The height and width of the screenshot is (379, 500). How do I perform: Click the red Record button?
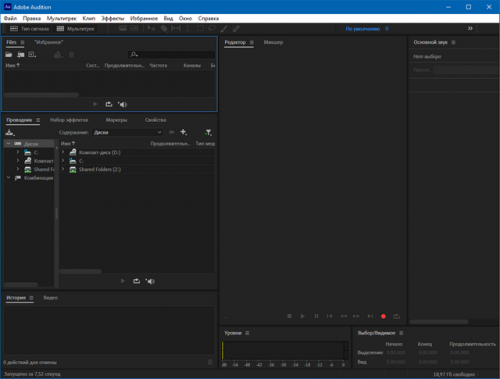383,316
